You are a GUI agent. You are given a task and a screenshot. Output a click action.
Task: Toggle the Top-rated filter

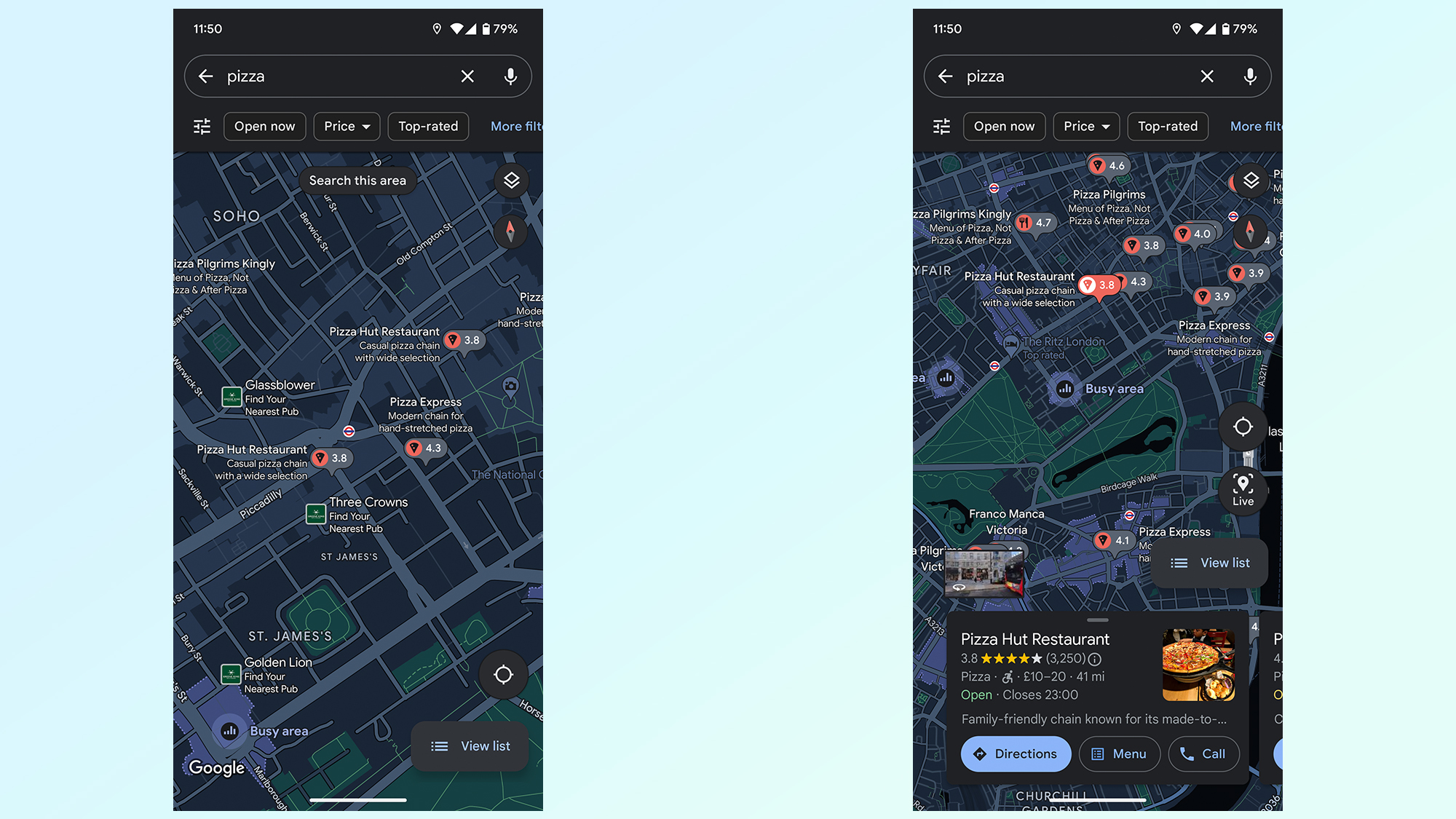[x=427, y=125]
